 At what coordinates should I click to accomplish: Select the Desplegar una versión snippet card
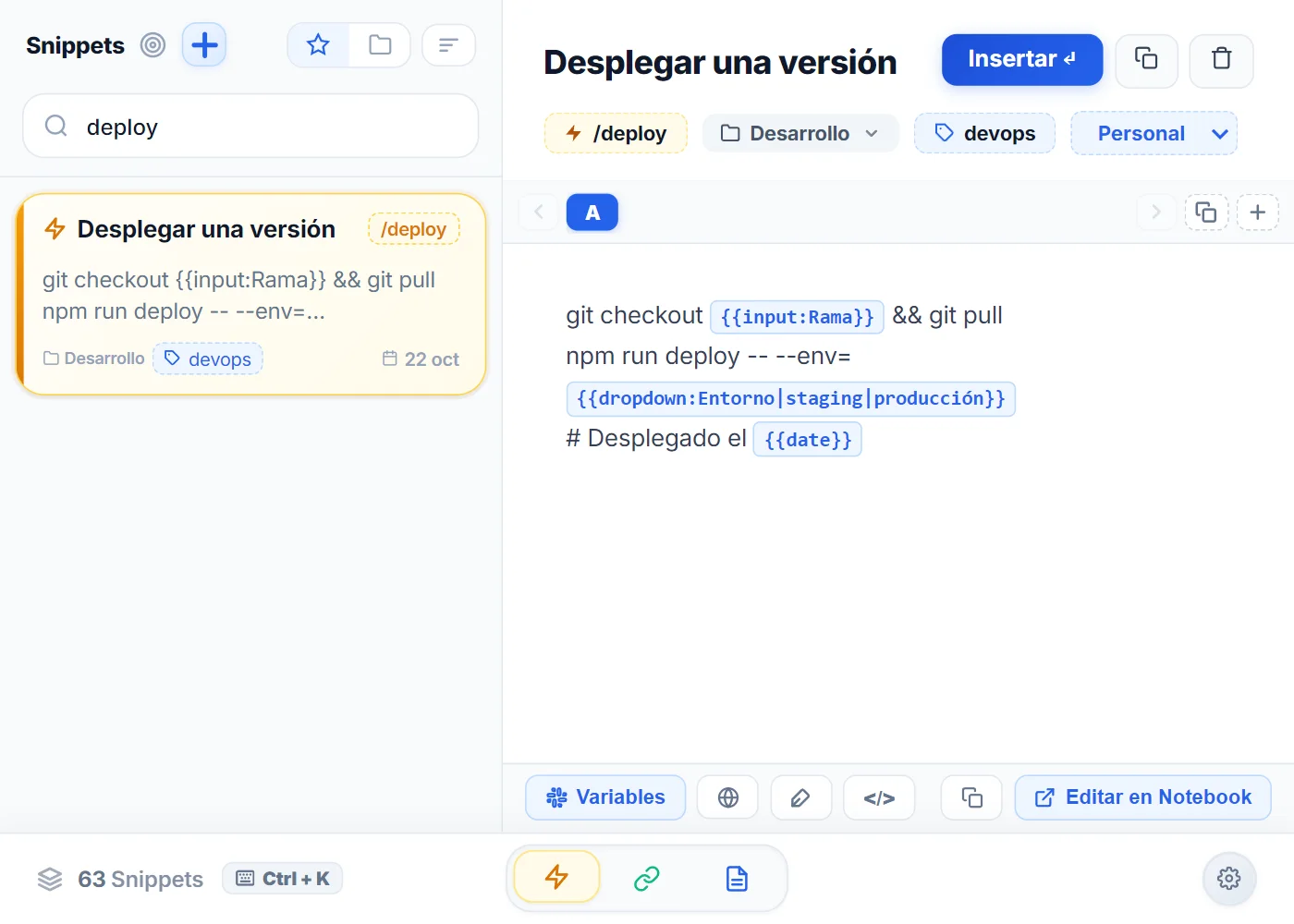250,295
